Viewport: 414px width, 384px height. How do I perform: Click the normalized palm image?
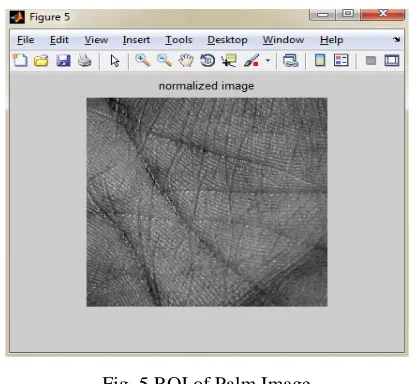click(x=207, y=202)
